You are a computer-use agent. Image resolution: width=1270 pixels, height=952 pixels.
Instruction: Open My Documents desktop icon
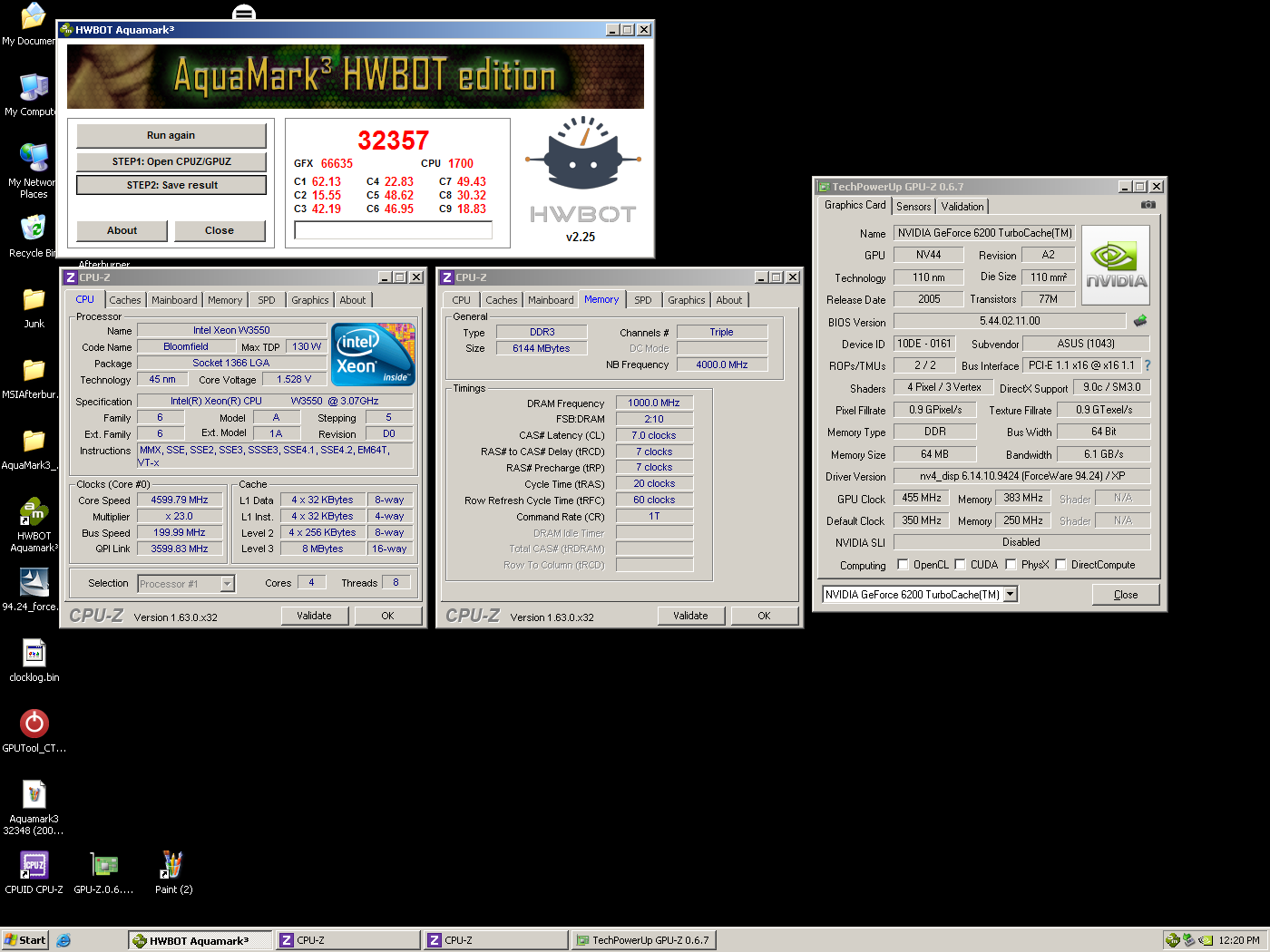tap(32, 18)
